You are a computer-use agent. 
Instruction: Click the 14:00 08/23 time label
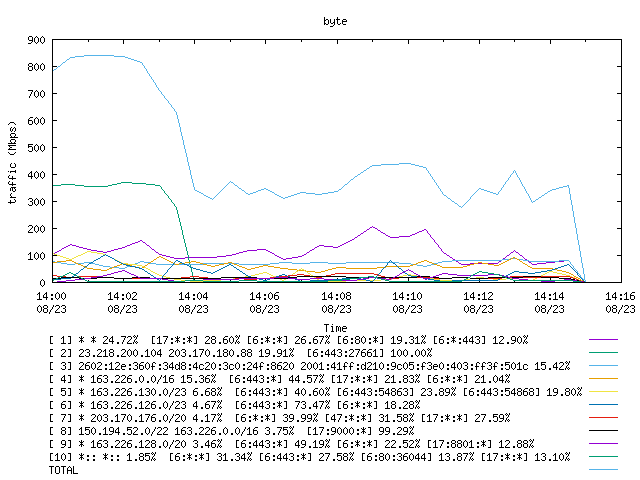point(51,302)
